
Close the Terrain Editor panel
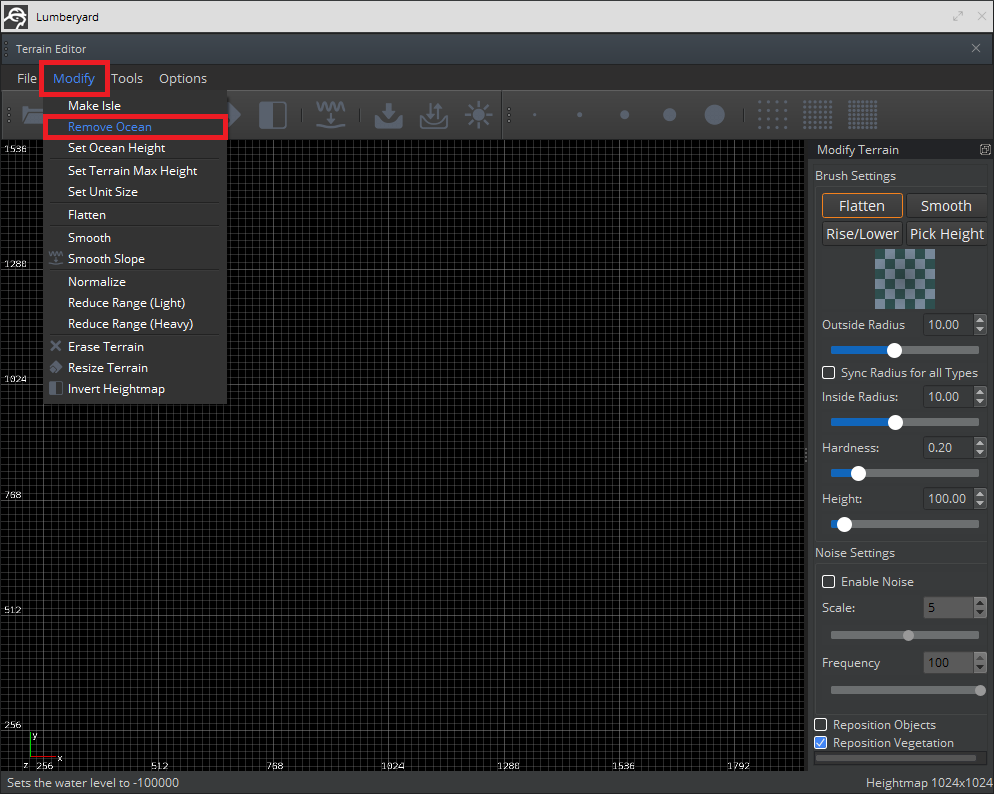(x=976, y=48)
